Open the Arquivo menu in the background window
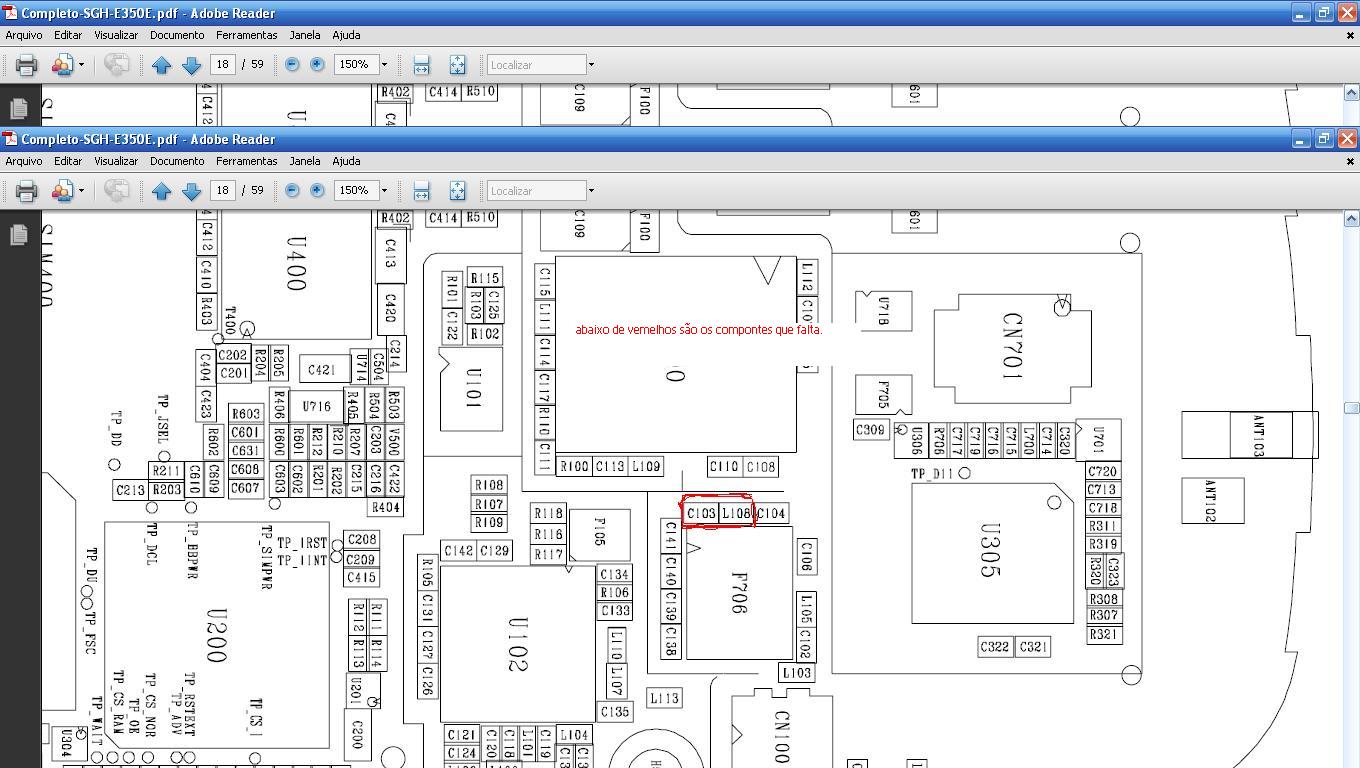 24,35
